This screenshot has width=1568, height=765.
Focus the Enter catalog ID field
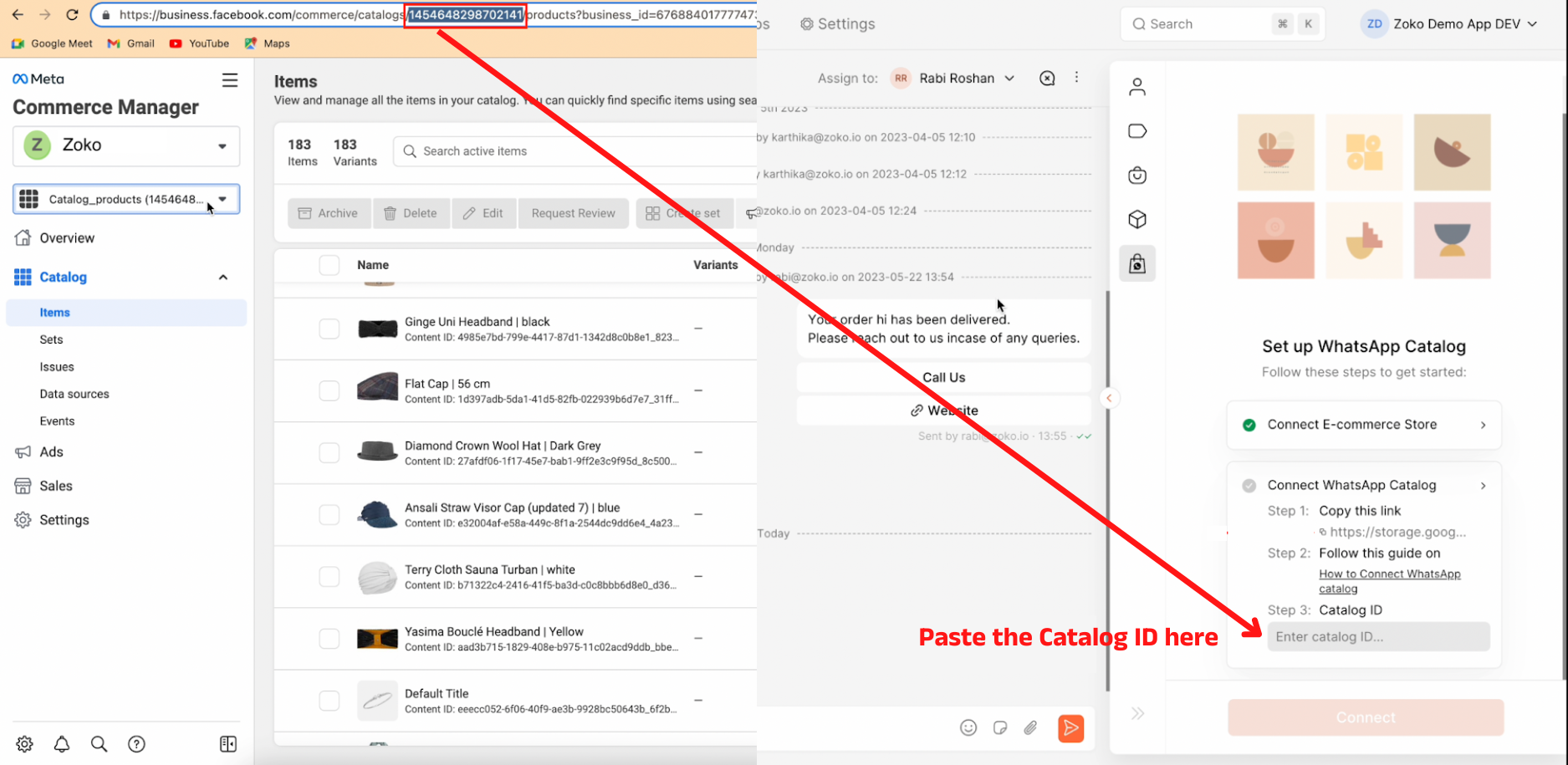point(1378,636)
